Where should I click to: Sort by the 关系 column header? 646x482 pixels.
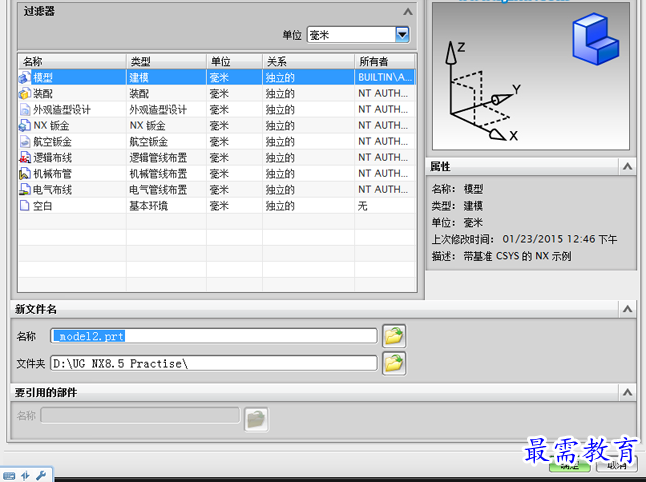coord(308,61)
